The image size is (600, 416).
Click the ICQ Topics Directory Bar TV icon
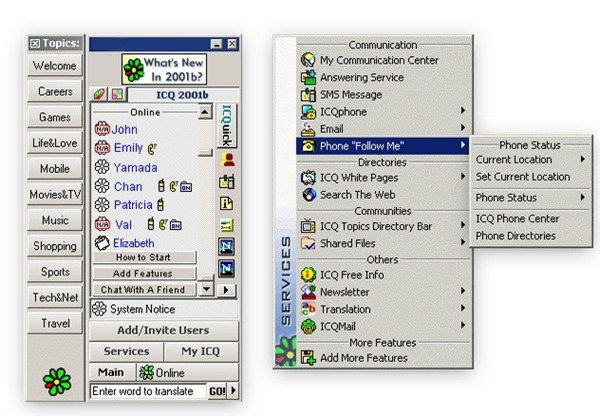[x=308, y=226]
